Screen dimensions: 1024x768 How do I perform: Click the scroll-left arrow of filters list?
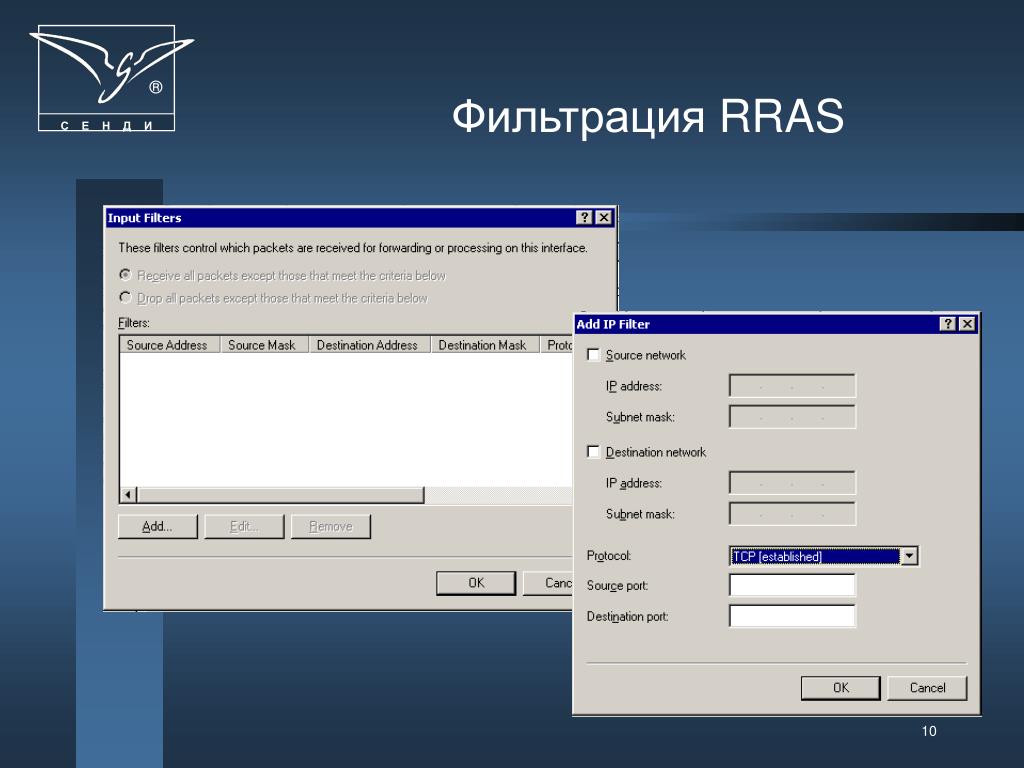coord(129,495)
